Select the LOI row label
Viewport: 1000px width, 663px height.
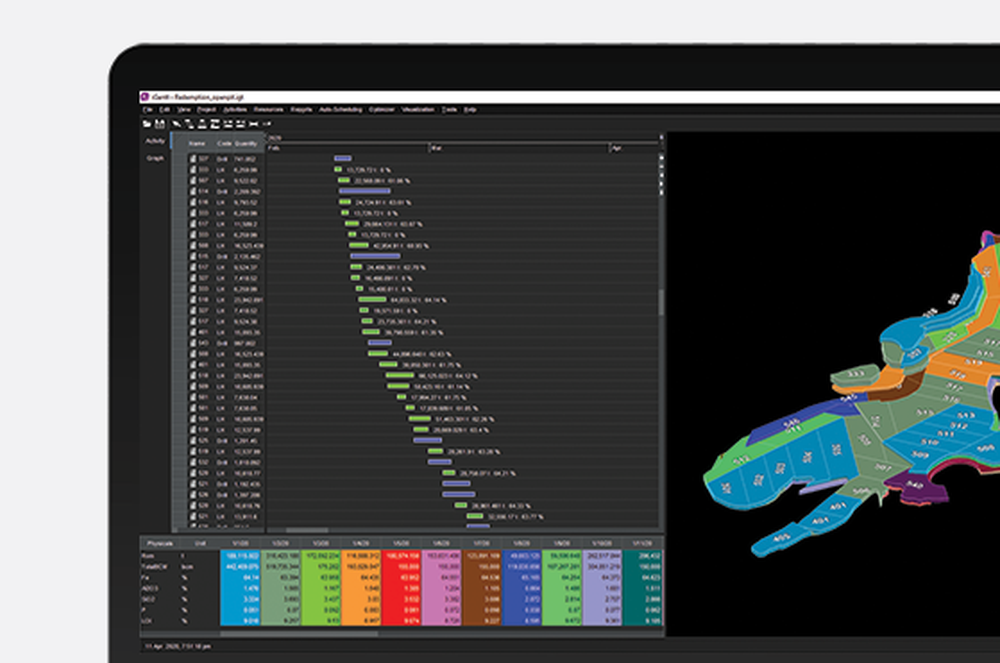pyautogui.click(x=146, y=620)
